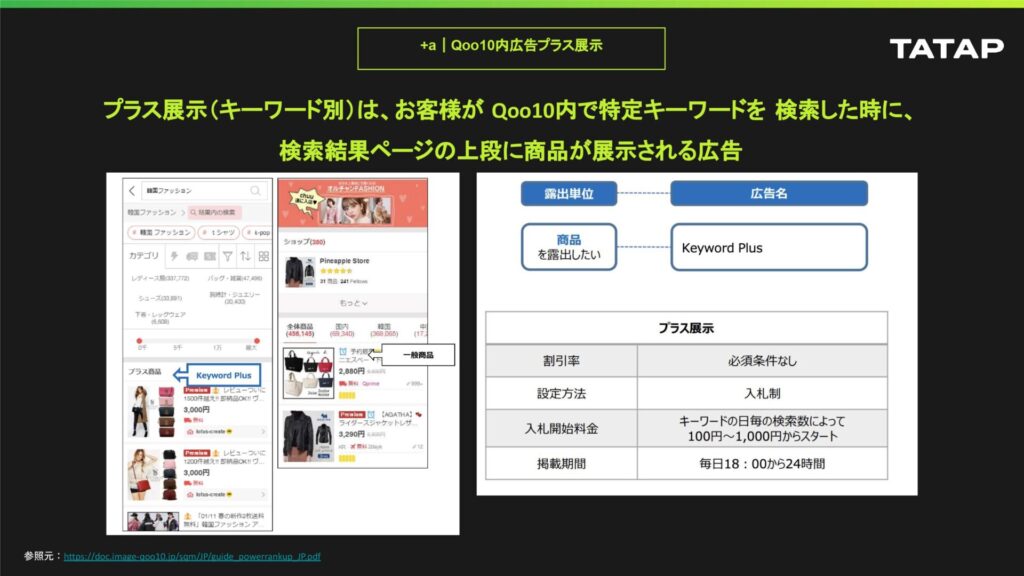Click the magnifier icon in the 韓国ファッション search box

click(255, 191)
